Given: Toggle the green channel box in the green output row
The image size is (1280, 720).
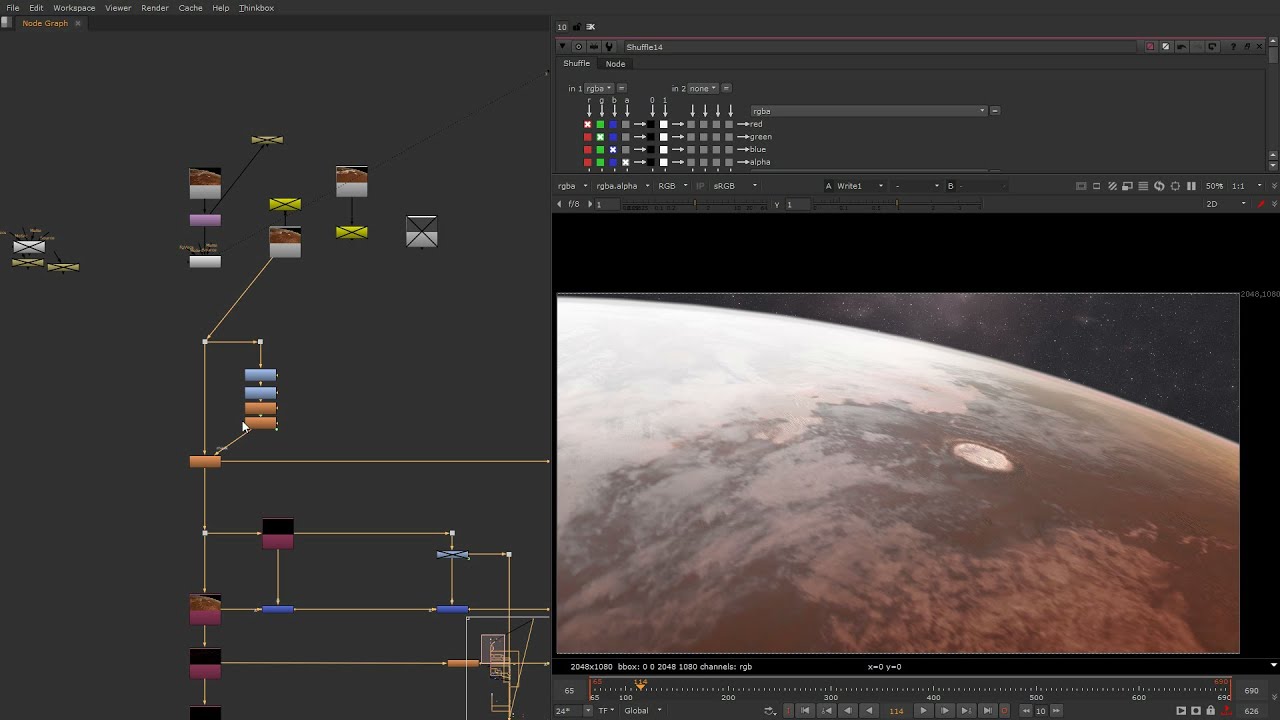Looking at the screenshot, I should click(x=600, y=137).
